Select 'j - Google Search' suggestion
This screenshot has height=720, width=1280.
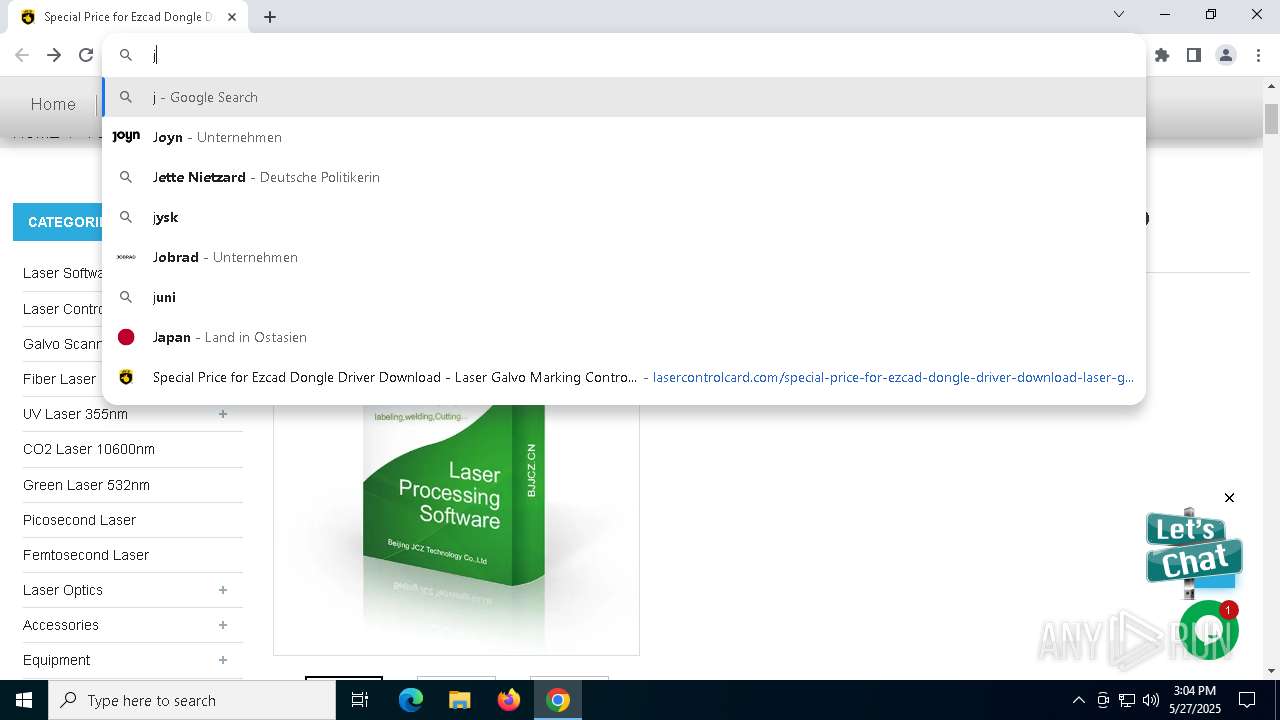click(624, 97)
